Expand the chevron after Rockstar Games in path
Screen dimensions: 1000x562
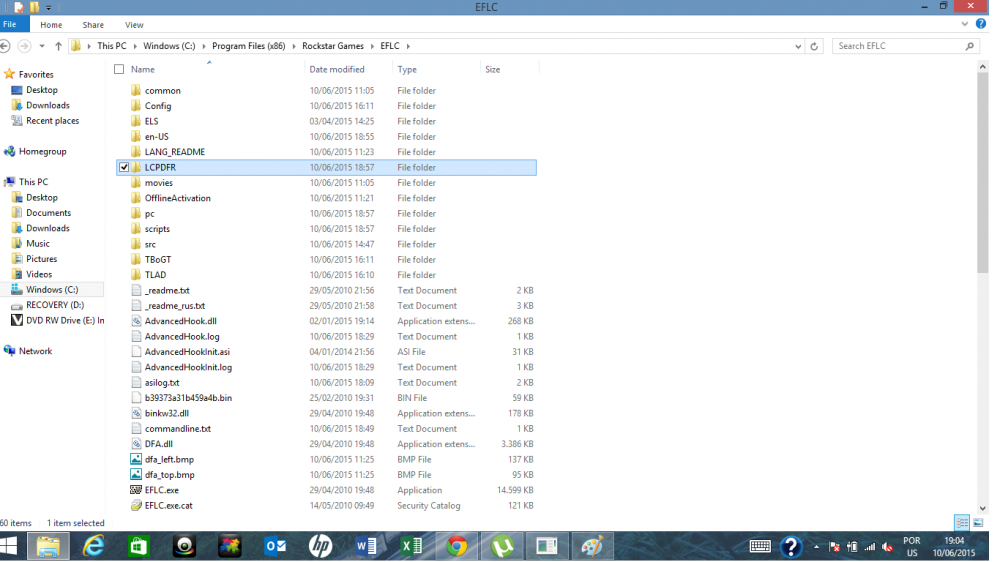372,46
